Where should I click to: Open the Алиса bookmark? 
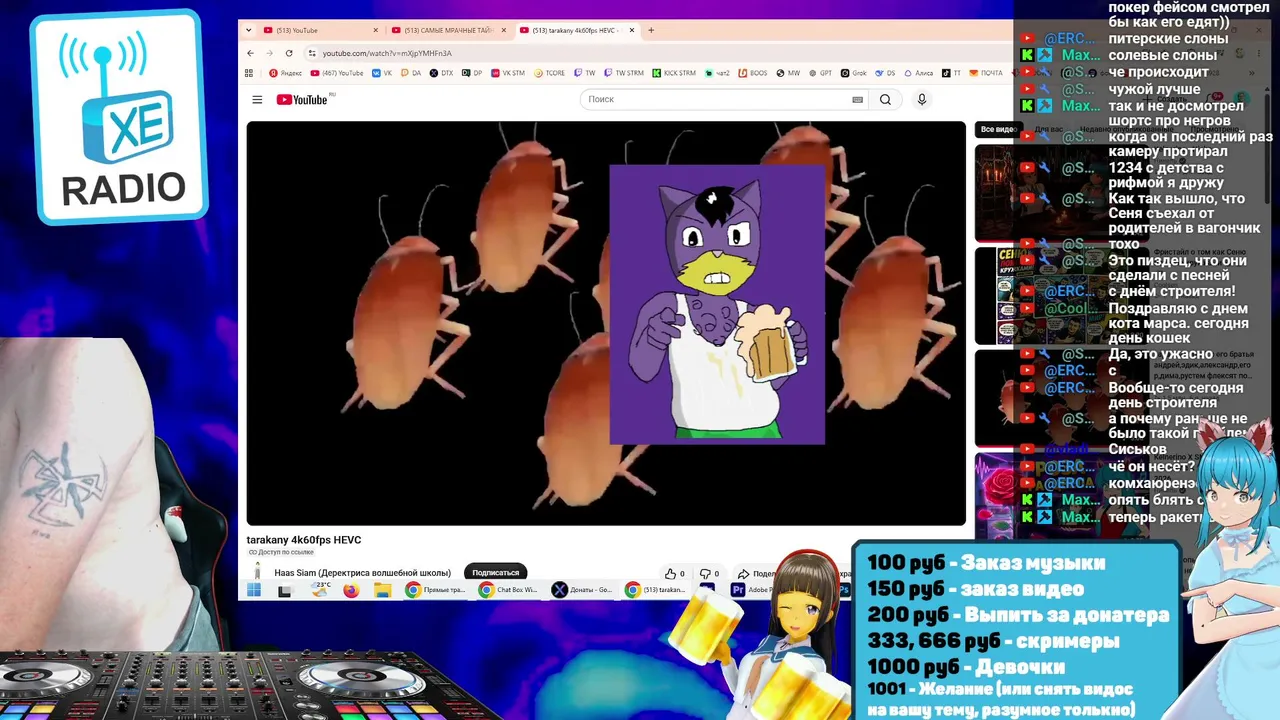pos(919,73)
